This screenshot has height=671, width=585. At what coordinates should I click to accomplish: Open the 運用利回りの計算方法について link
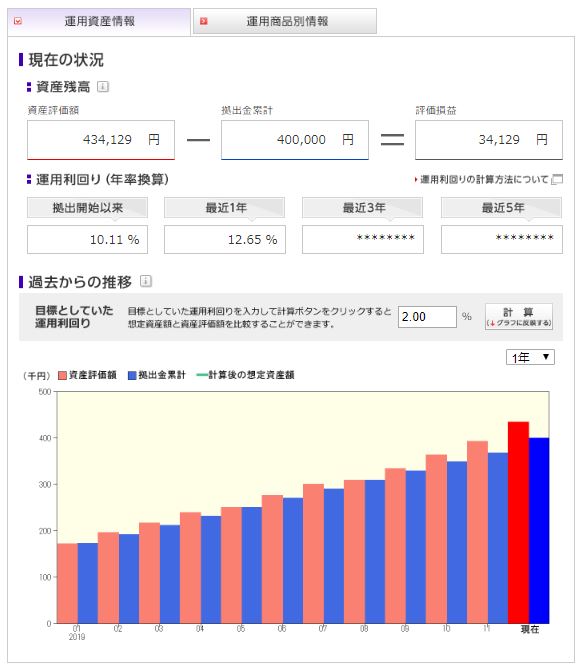coord(484,179)
